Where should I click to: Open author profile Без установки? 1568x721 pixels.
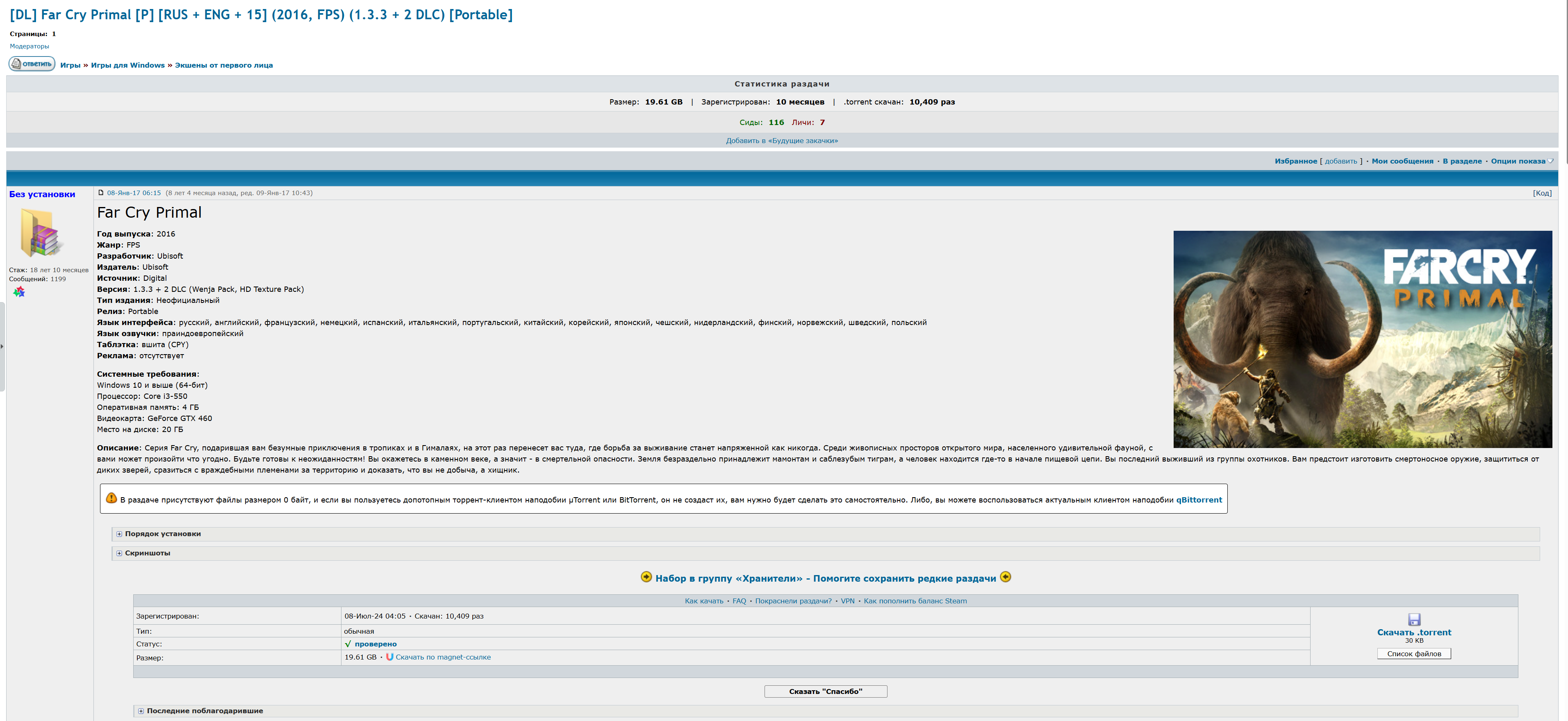click(42, 194)
